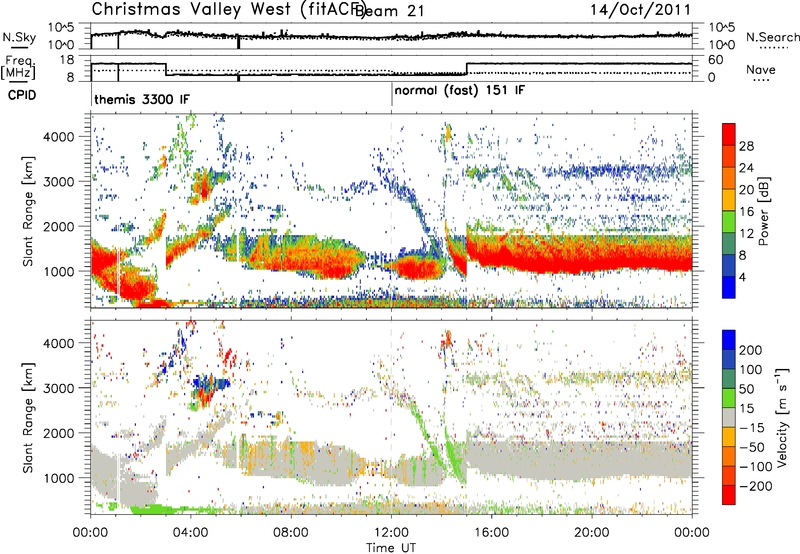Click the blue top of the velocity color bar

(x=729, y=340)
